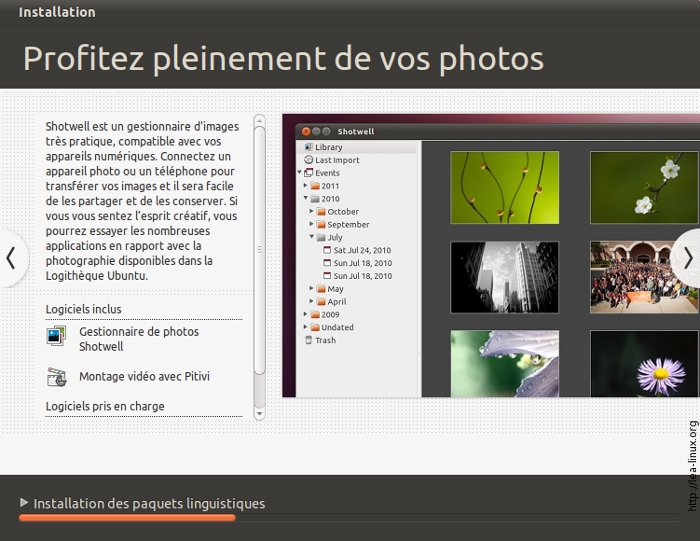Viewport: 700px width, 541px height.
Task: Select the September folder entry
Action: click(348, 225)
